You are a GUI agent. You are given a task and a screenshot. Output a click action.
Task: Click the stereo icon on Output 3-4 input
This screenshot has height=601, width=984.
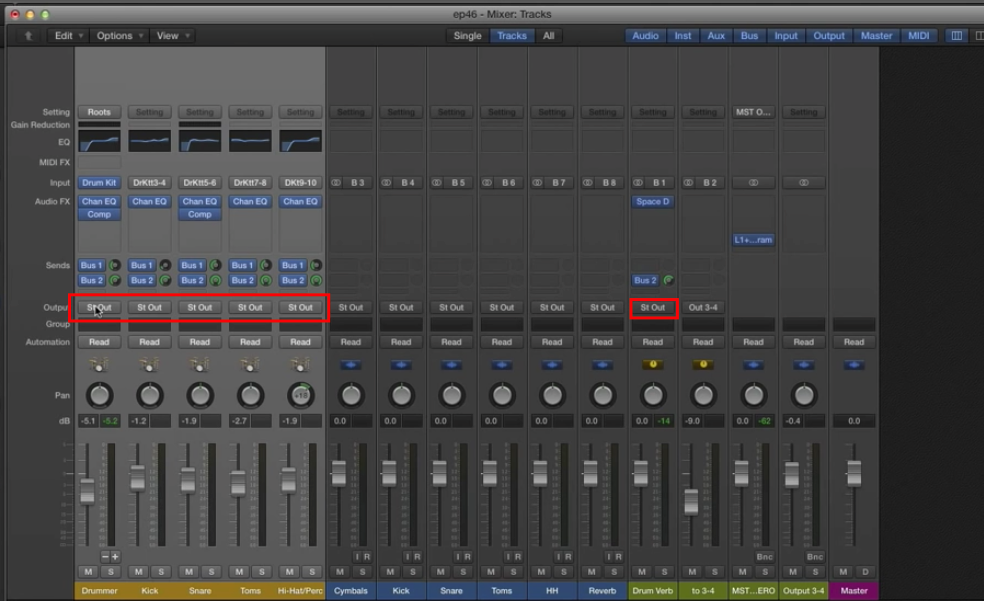coord(804,183)
